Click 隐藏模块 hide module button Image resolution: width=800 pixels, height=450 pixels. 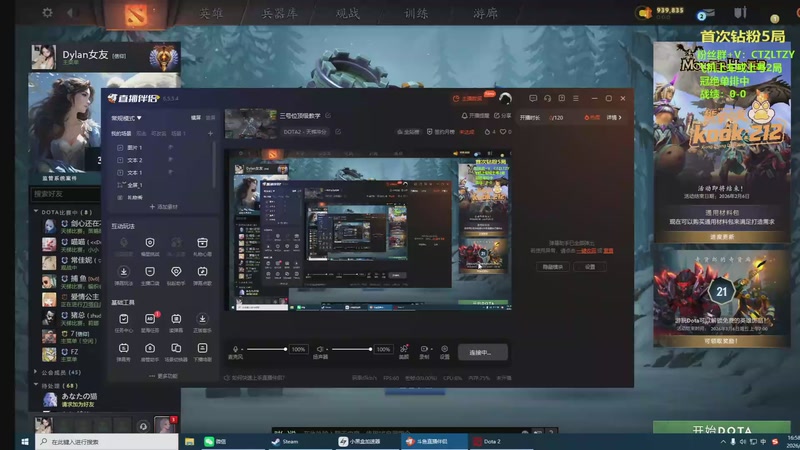click(553, 267)
